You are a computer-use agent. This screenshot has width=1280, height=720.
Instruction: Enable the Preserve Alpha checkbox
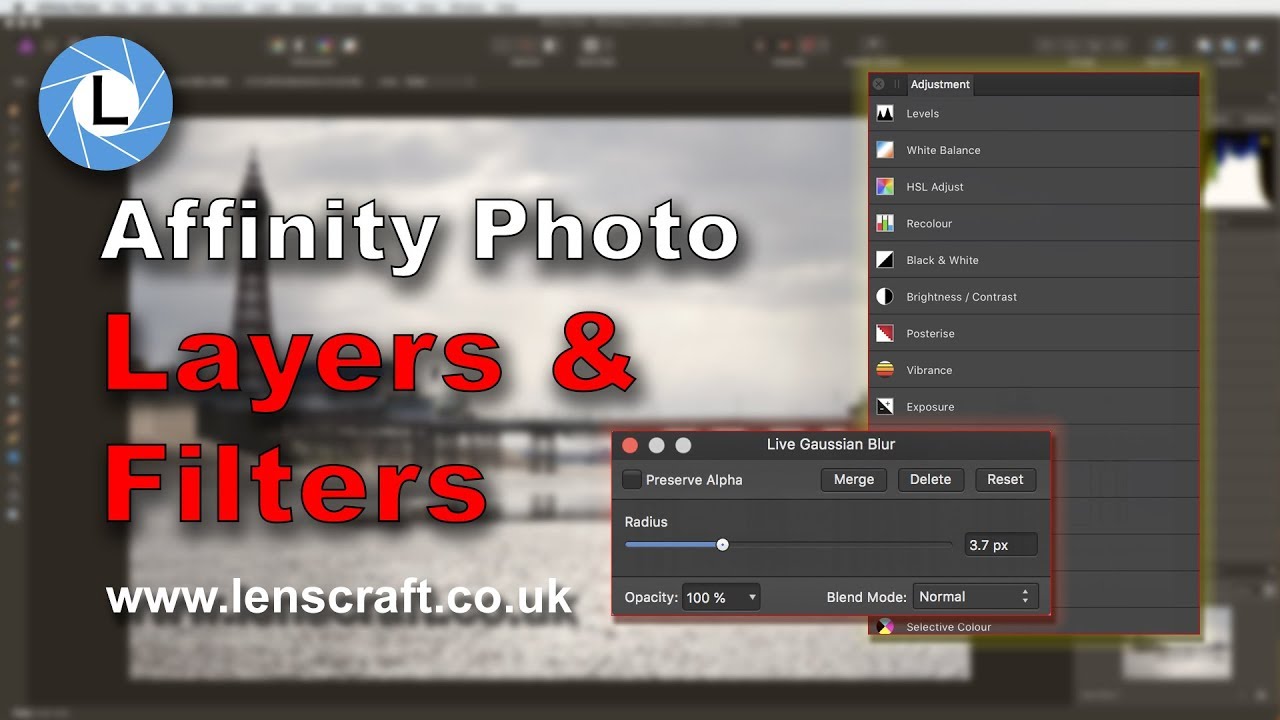[632, 480]
